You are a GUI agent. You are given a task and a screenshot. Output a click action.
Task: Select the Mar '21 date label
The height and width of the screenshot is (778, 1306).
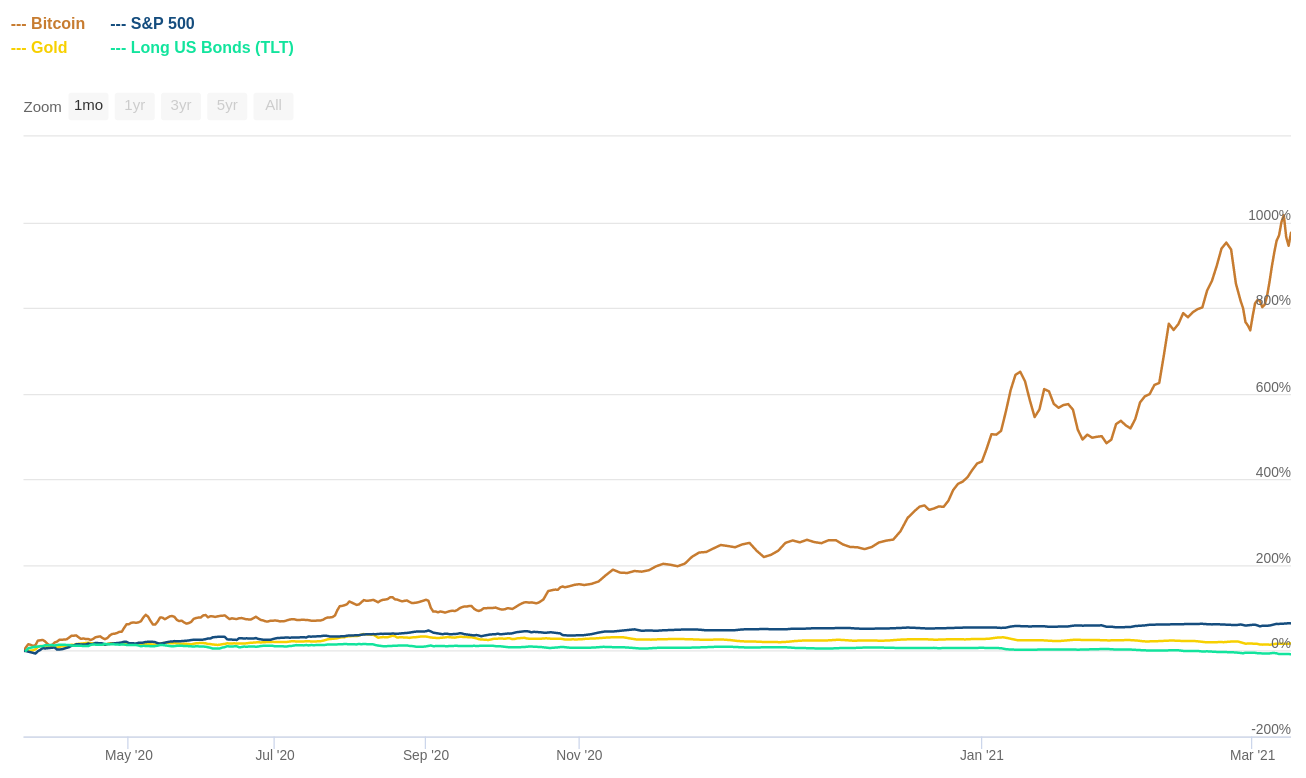point(1252,755)
